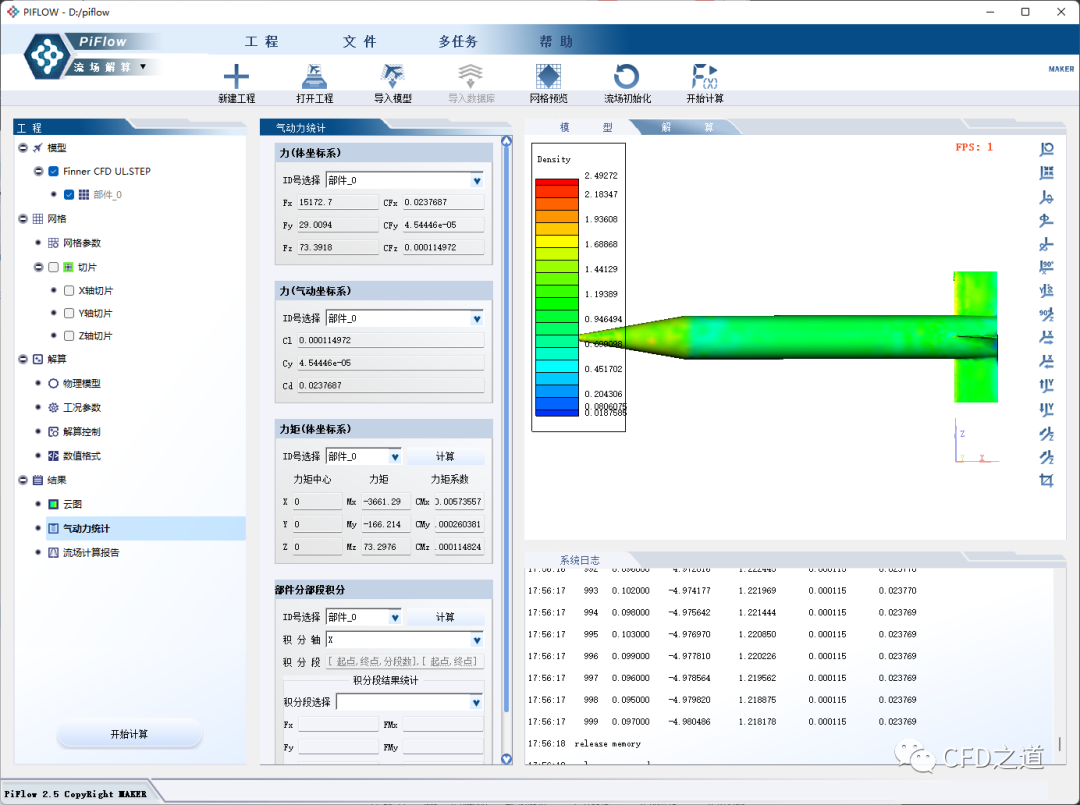Open ID号选择 dropdown under 力(体坐标系)
Image resolution: width=1080 pixels, height=805 pixels.
[x=477, y=181]
